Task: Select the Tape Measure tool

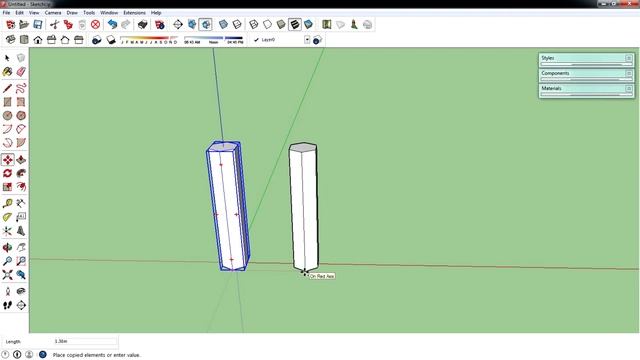Action: pos(7,203)
